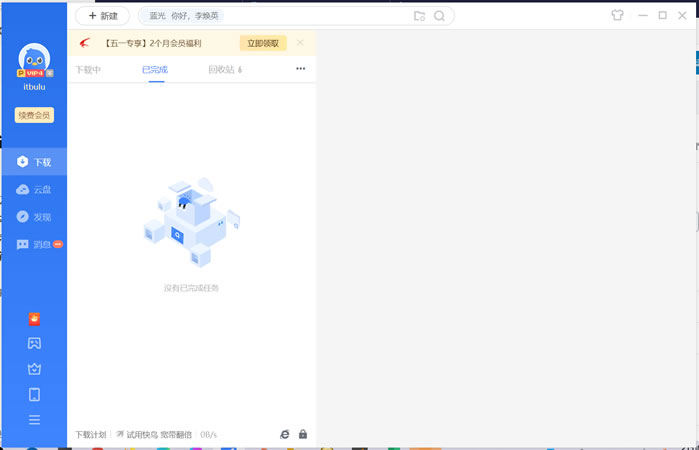Screen dimensions: 699x450
Task: Switch to the 下载中 tab
Action: (x=88, y=70)
